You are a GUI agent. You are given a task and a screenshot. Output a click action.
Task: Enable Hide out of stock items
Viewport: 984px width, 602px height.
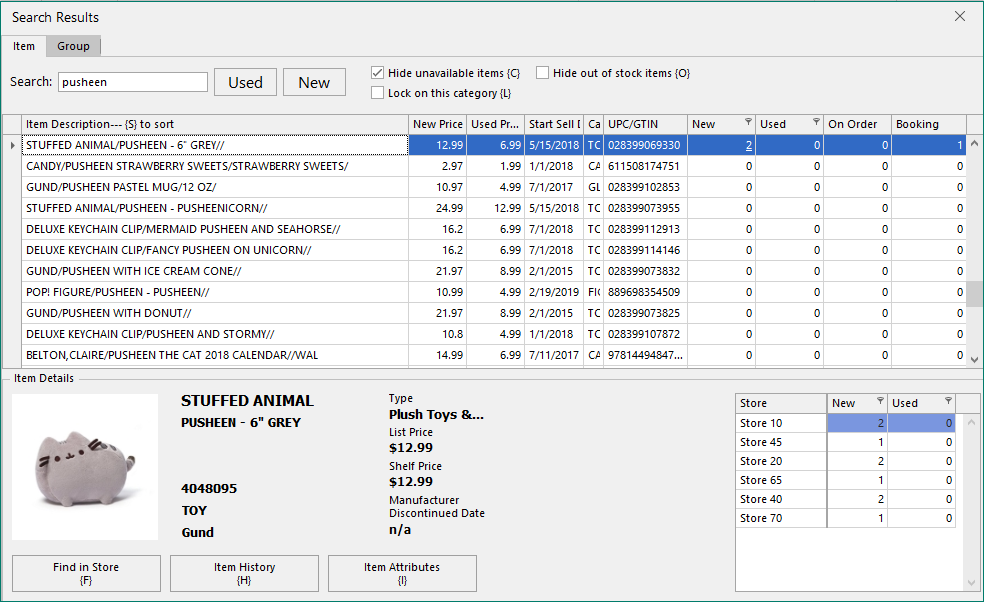pyautogui.click(x=542, y=73)
